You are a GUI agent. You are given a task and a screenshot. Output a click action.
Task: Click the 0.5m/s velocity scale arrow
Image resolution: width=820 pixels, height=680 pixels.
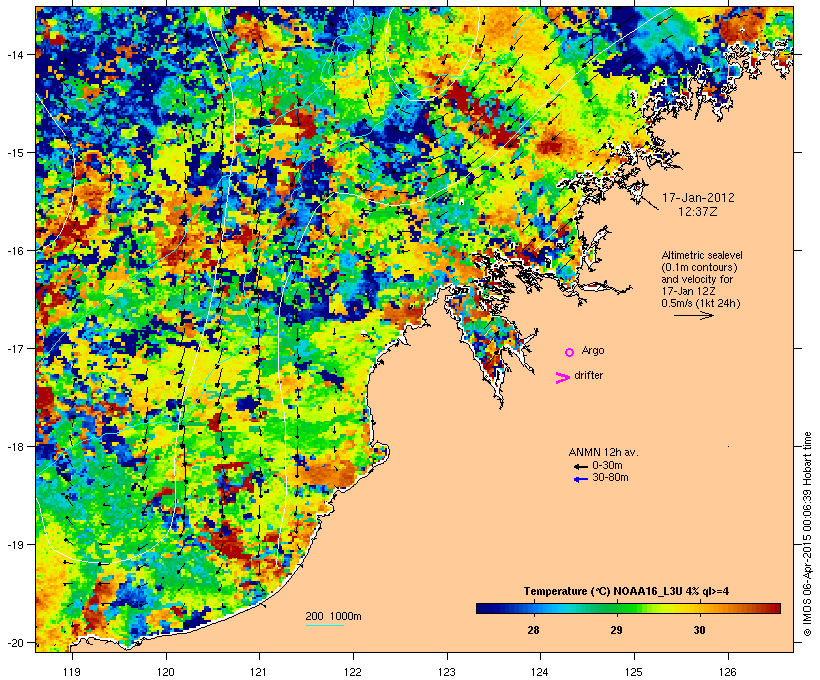693,315
